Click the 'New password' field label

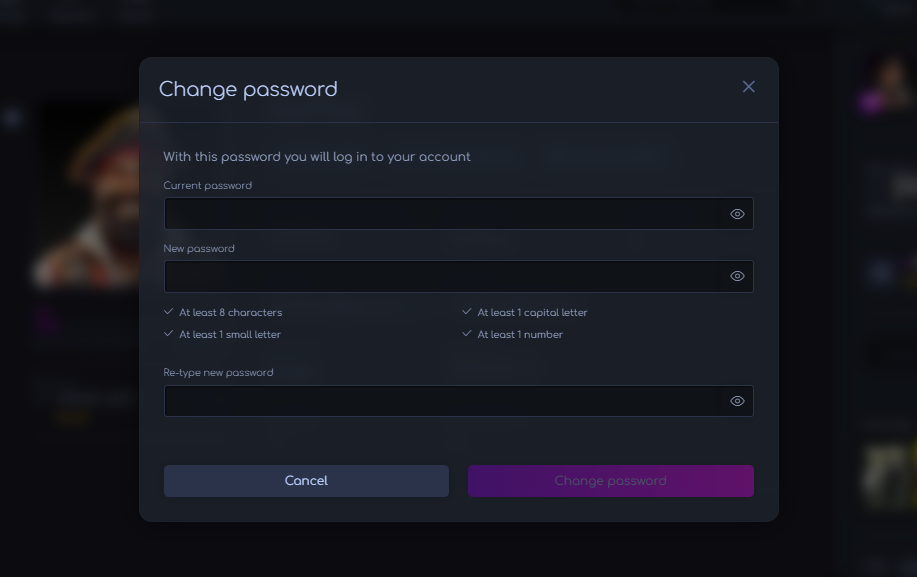coord(198,248)
